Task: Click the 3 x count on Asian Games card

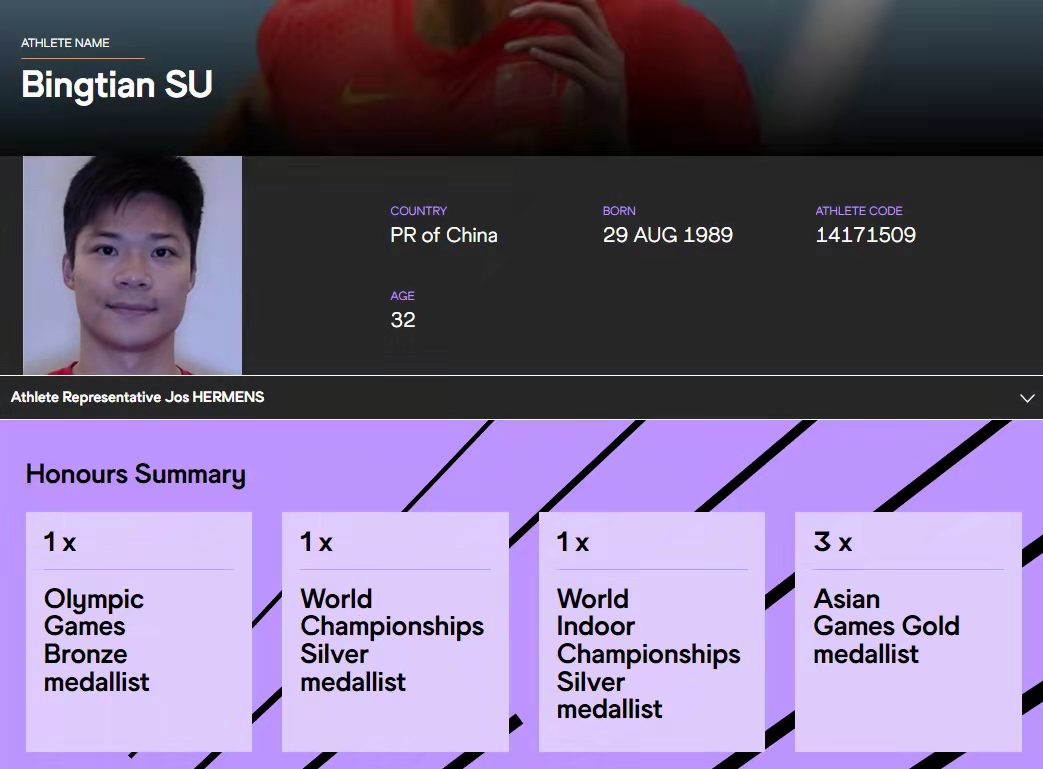Action: click(832, 543)
